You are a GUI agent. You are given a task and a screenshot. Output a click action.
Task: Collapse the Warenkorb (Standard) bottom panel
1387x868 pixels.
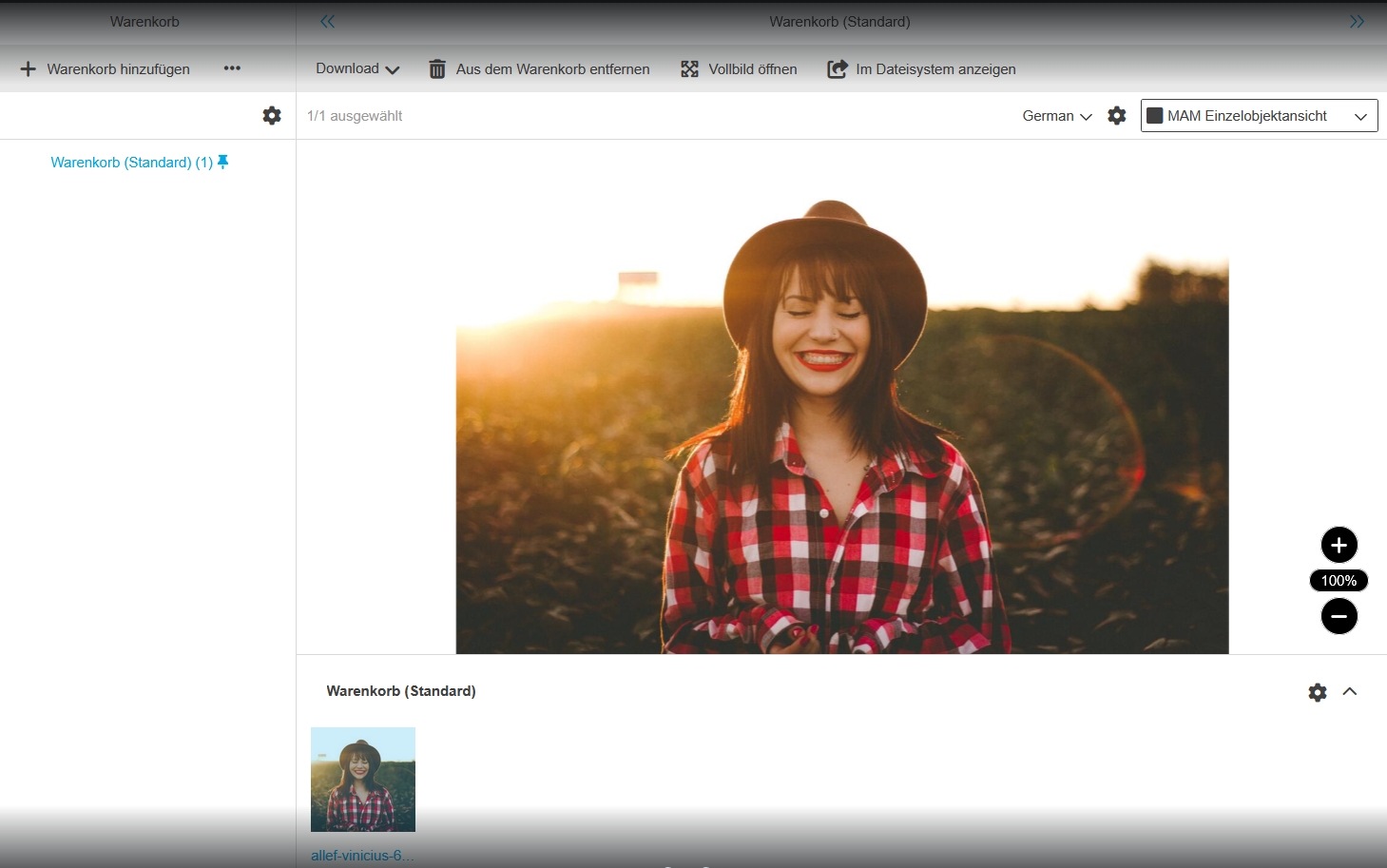tap(1350, 692)
